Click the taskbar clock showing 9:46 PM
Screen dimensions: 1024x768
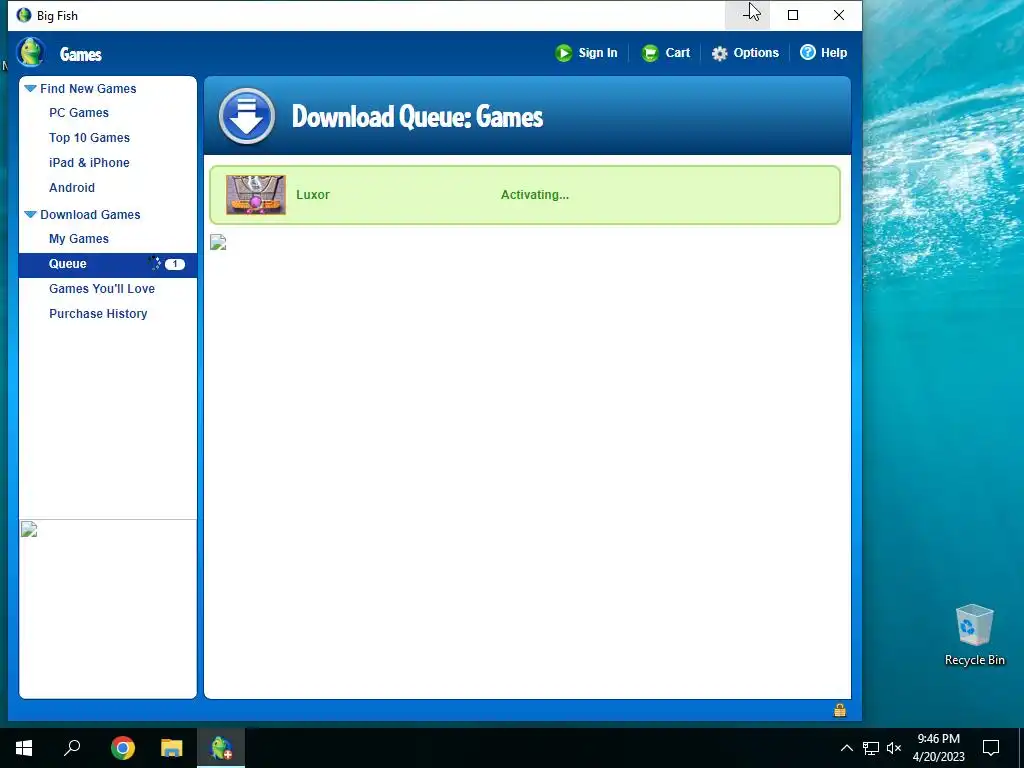pyautogui.click(x=938, y=748)
